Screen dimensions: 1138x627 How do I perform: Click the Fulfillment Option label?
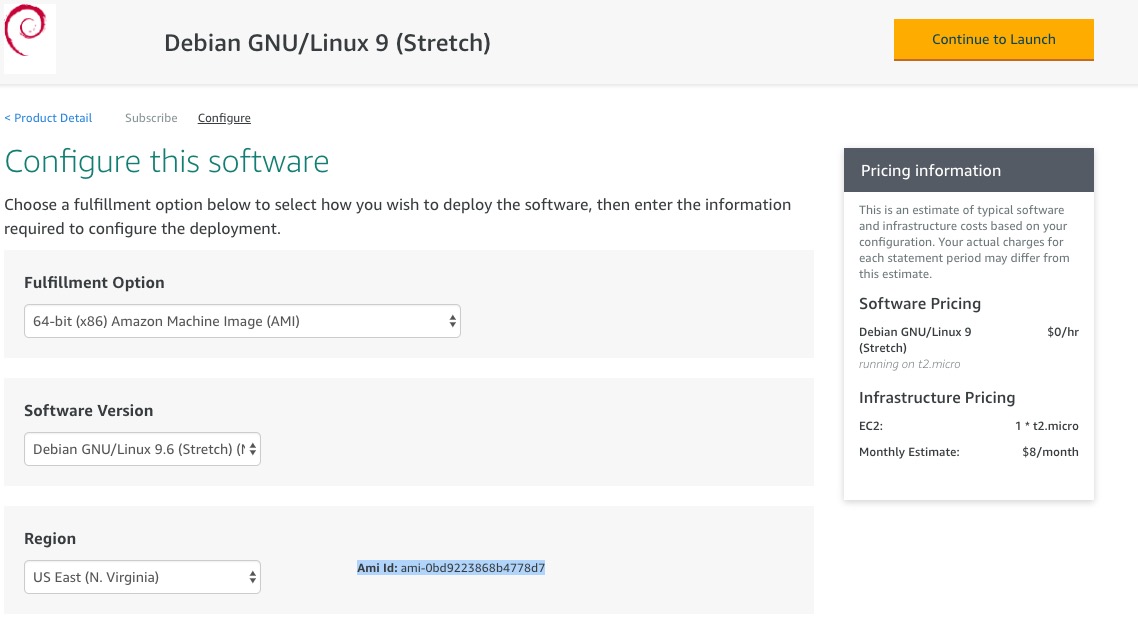(x=94, y=282)
